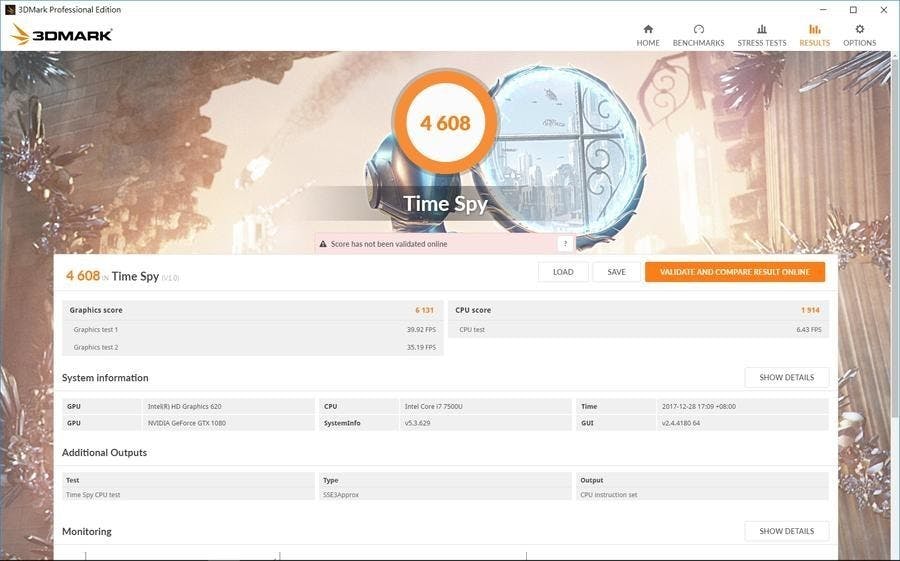900x561 pixels.
Task: Click the question mark help button
Action: pyautogui.click(x=565, y=244)
